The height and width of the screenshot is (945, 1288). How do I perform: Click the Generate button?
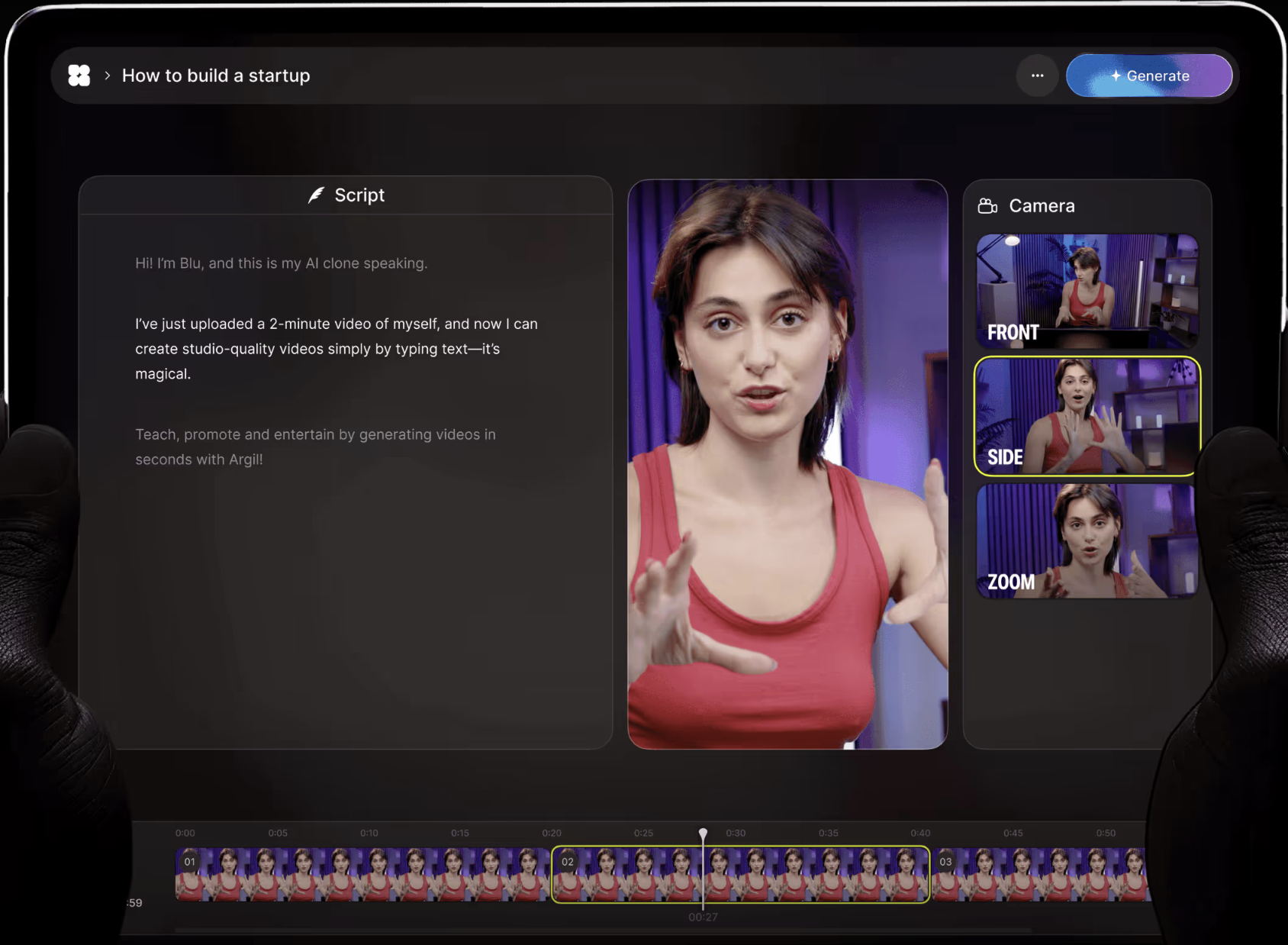tap(1148, 76)
